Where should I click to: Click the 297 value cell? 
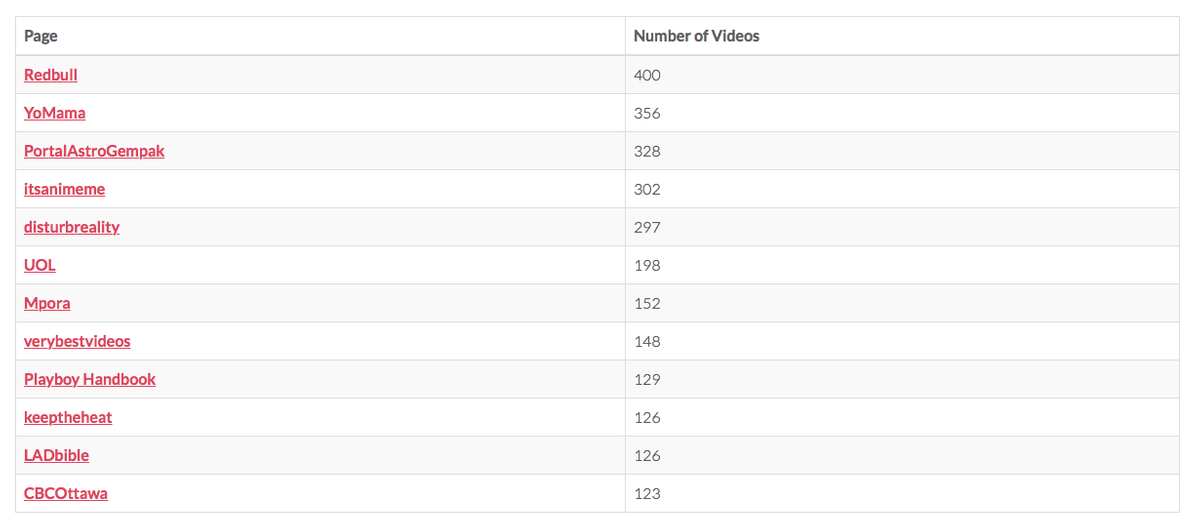click(x=903, y=227)
